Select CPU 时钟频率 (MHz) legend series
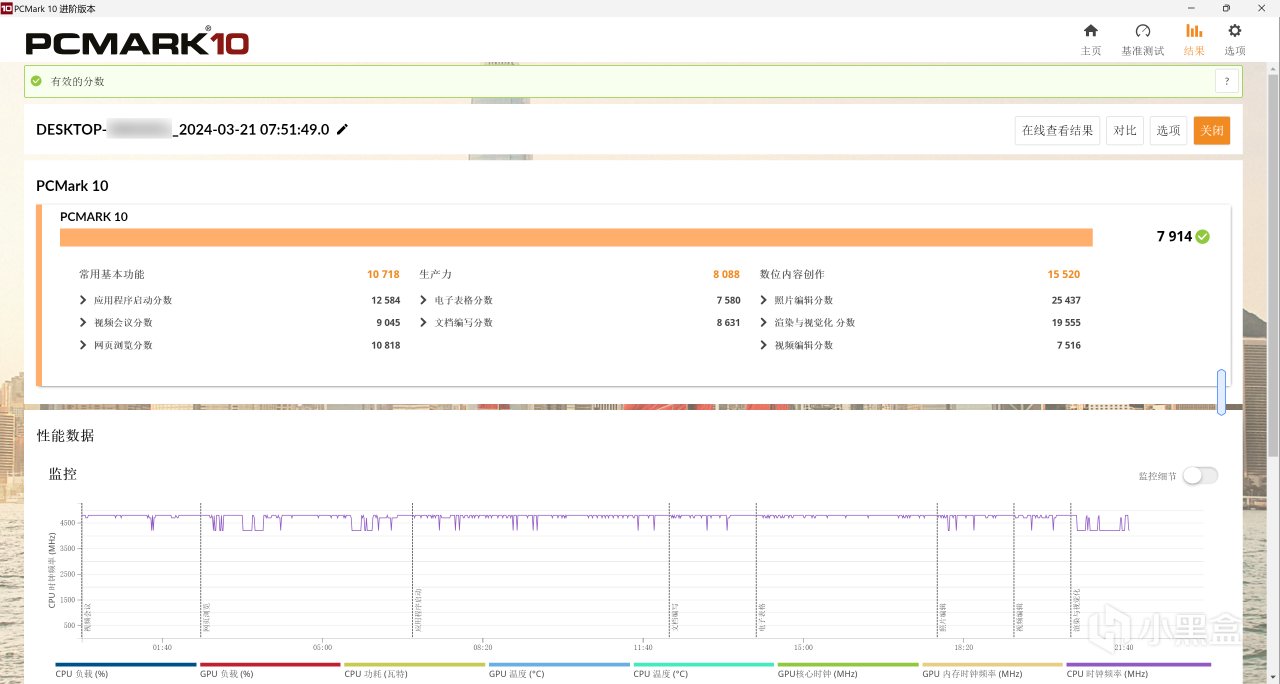Screen dimensions: 1280x684 click(1138, 670)
